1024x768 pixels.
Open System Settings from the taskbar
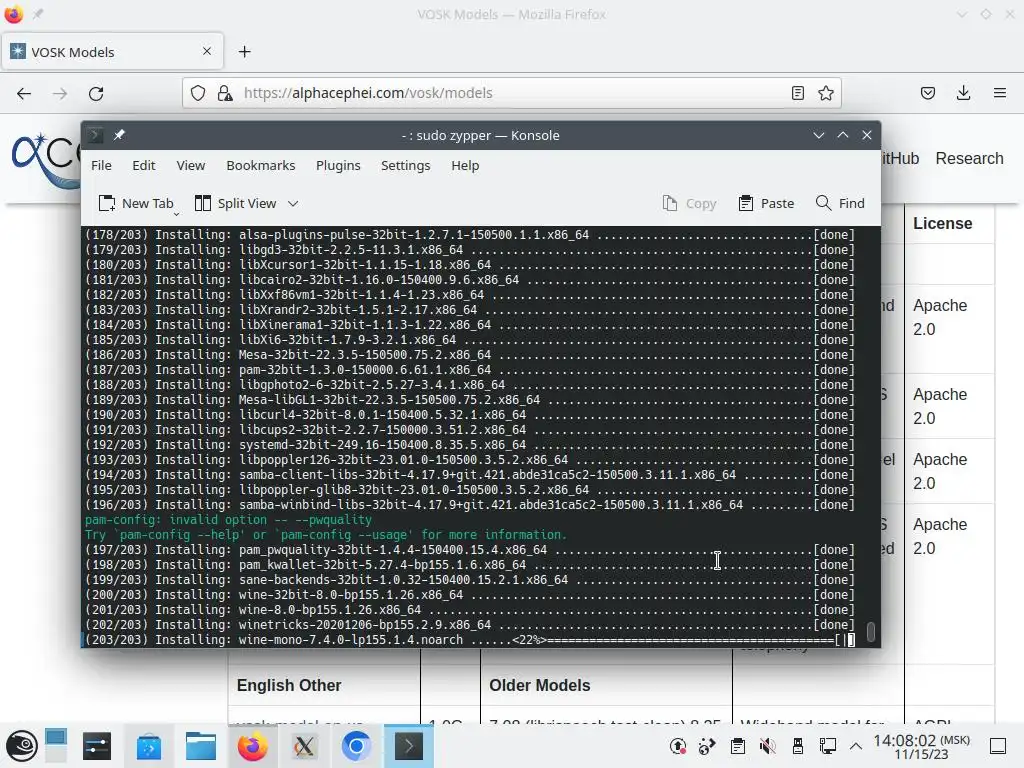[x=97, y=746]
